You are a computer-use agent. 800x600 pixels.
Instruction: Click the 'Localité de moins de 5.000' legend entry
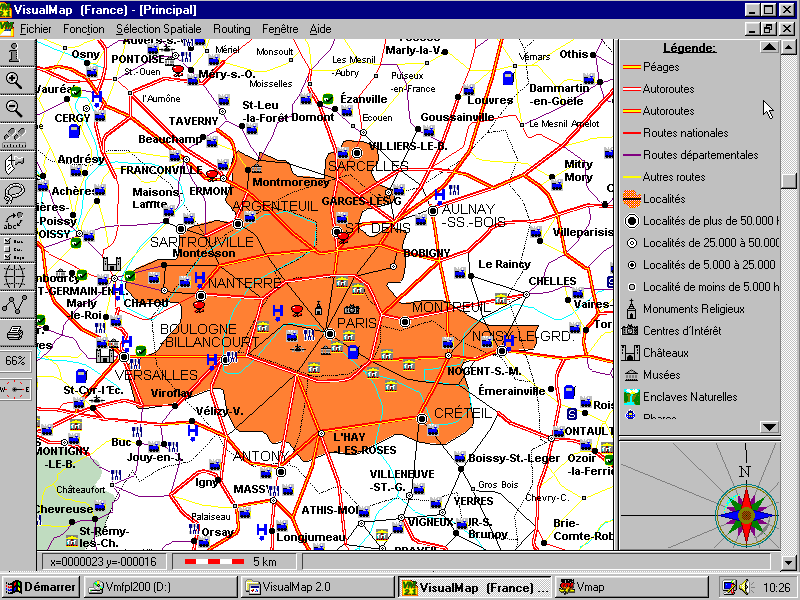tap(701, 287)
